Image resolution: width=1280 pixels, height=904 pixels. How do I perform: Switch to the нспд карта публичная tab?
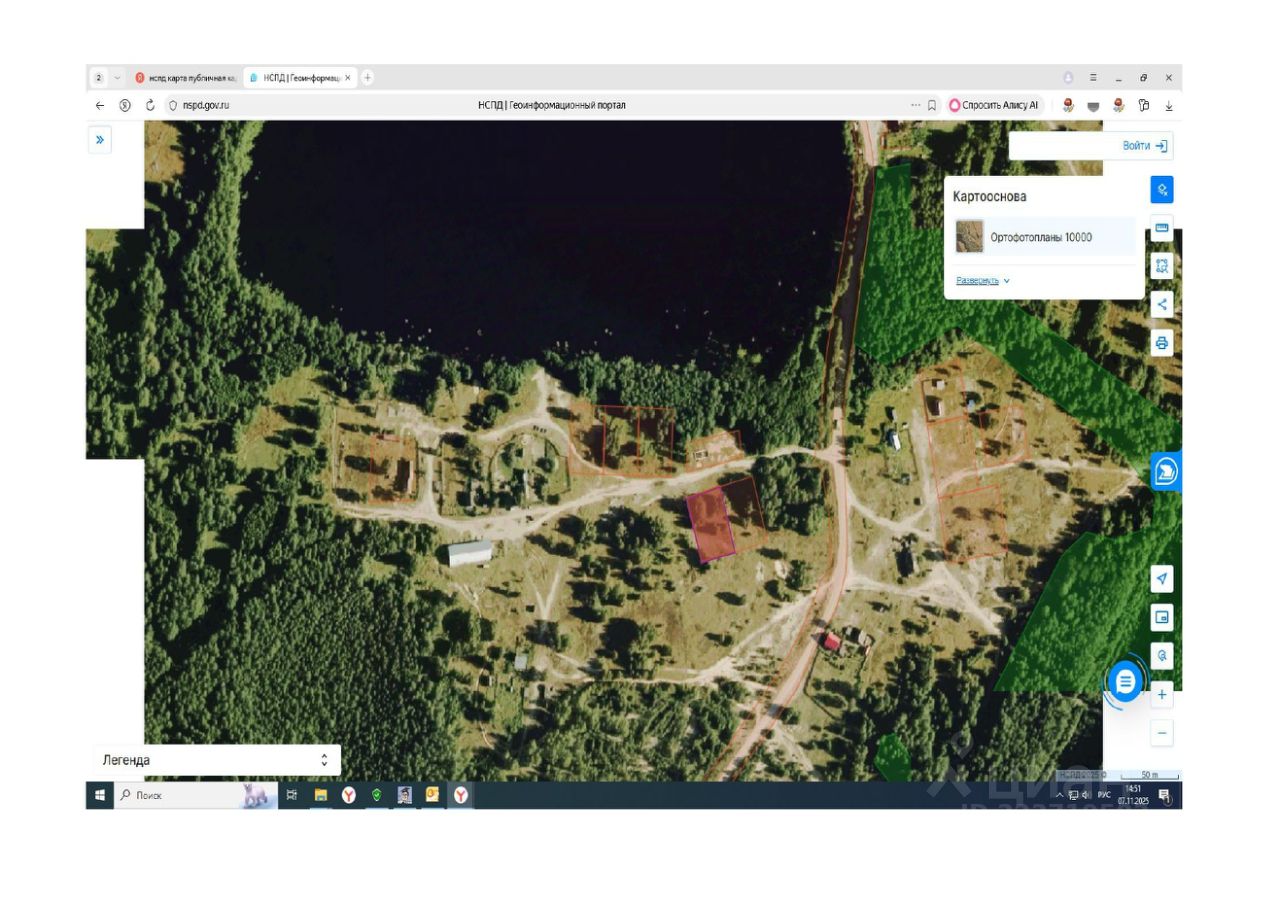point(186,77)
